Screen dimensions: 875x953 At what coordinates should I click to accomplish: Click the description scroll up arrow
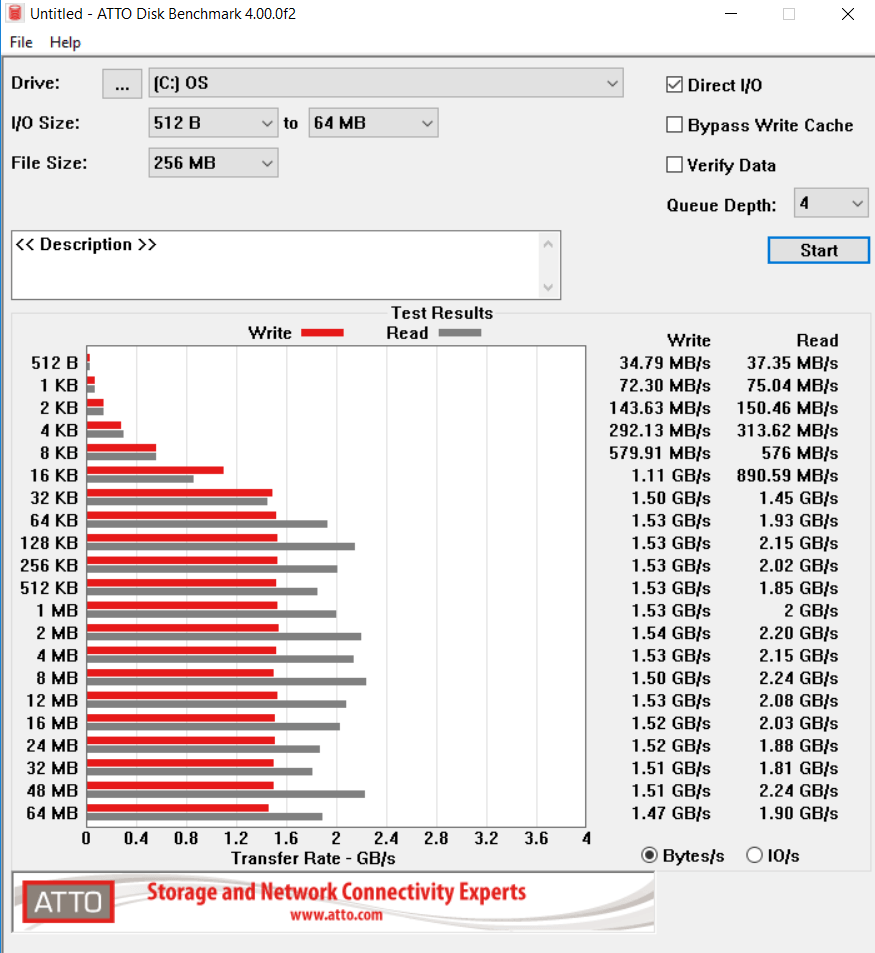[x=548, y=244]
